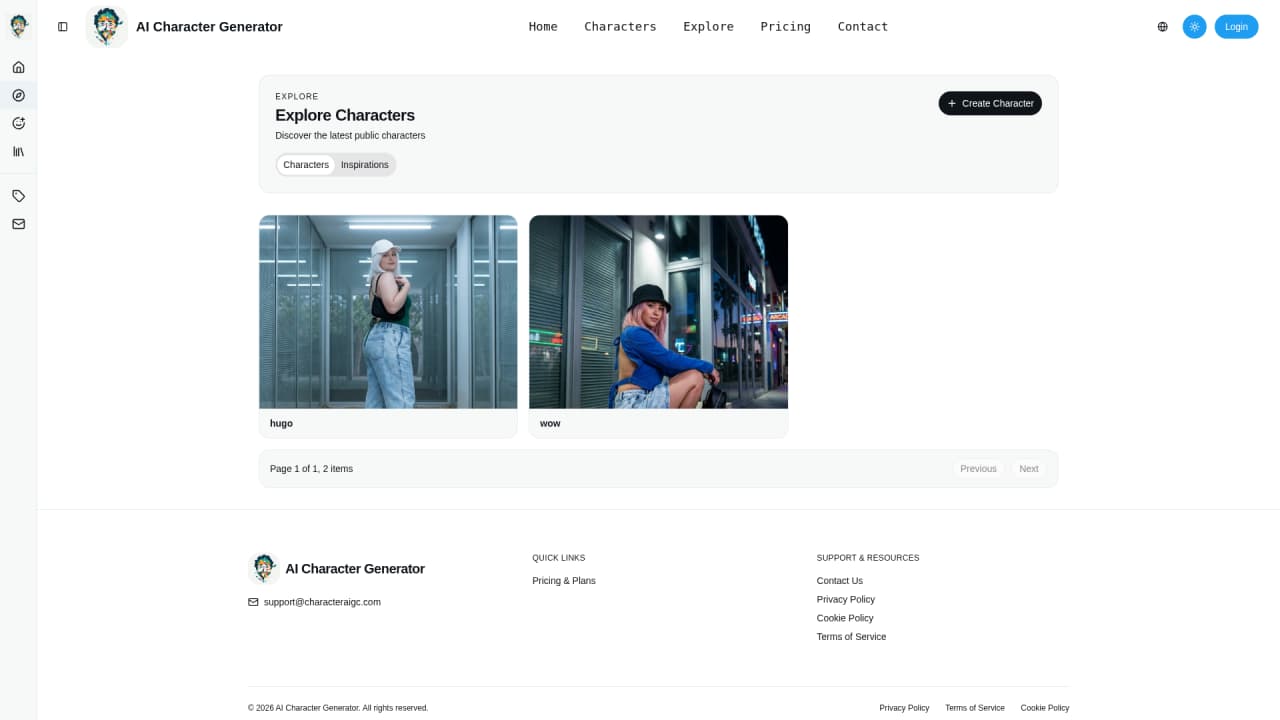This screenshot has width=1280, height=720.
Task: Open Pricing & Plans quick link
Action: click(563, 581)
